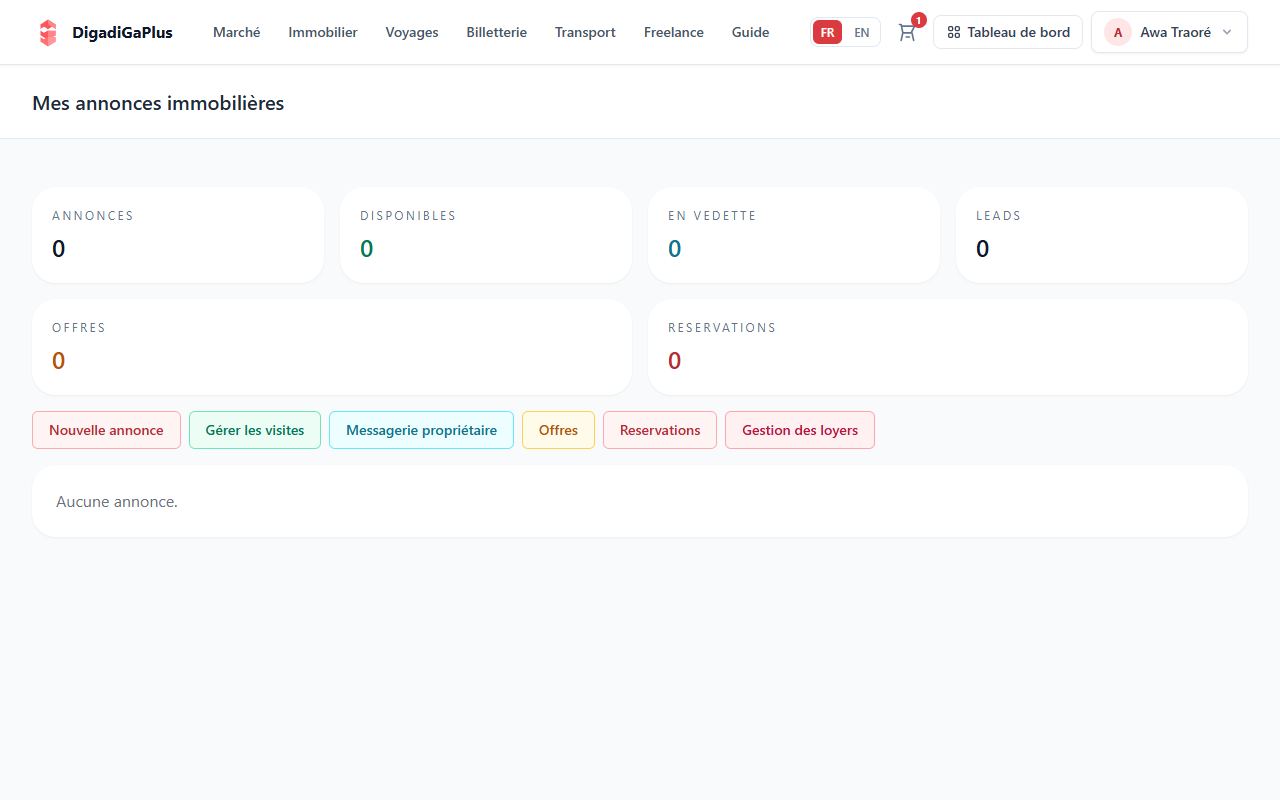This screenshot has height=800, width=1280.
Task: Open Gérer les visites
Action: 255,430
